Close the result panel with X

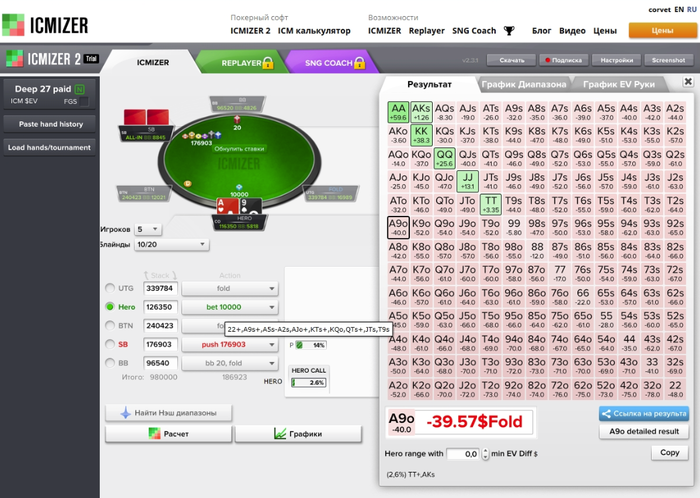click(x=688, y=81)
